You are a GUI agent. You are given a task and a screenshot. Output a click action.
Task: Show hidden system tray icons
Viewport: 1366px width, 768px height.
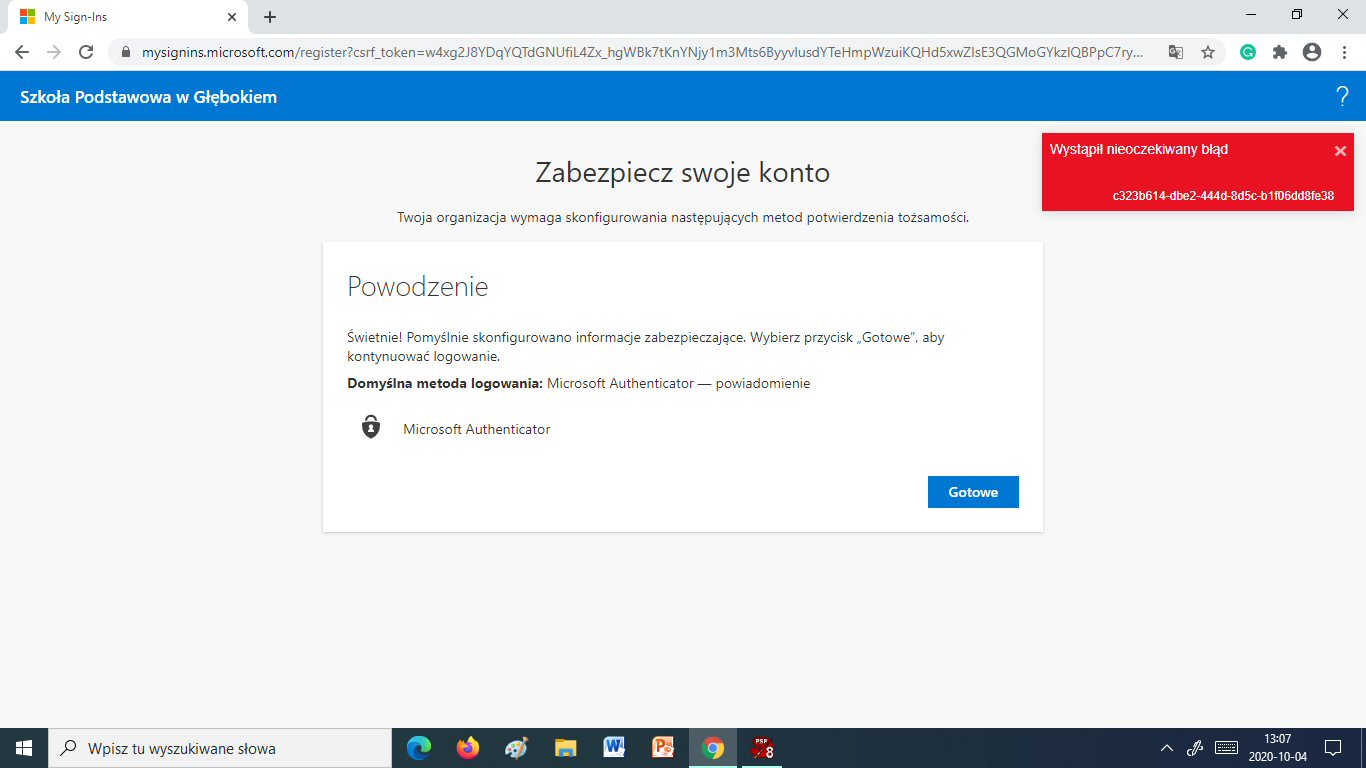point(1166,748)
